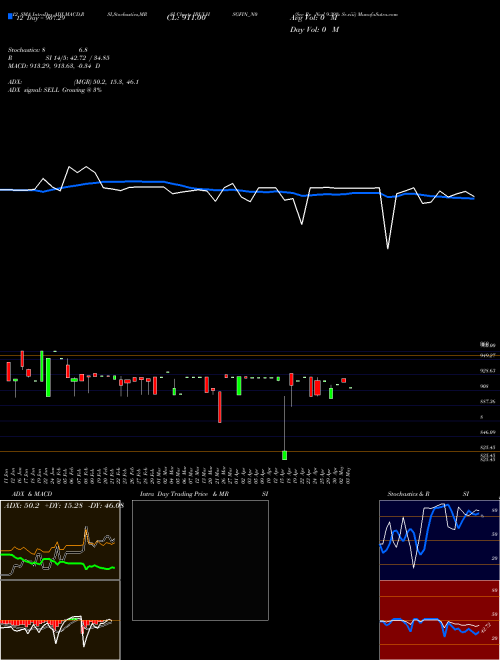Image resolution: width=500 pixels, height=660 pixels.
Task: Click the '12 Day = 907.29' SMA value
Action: (x=40, y=19)
